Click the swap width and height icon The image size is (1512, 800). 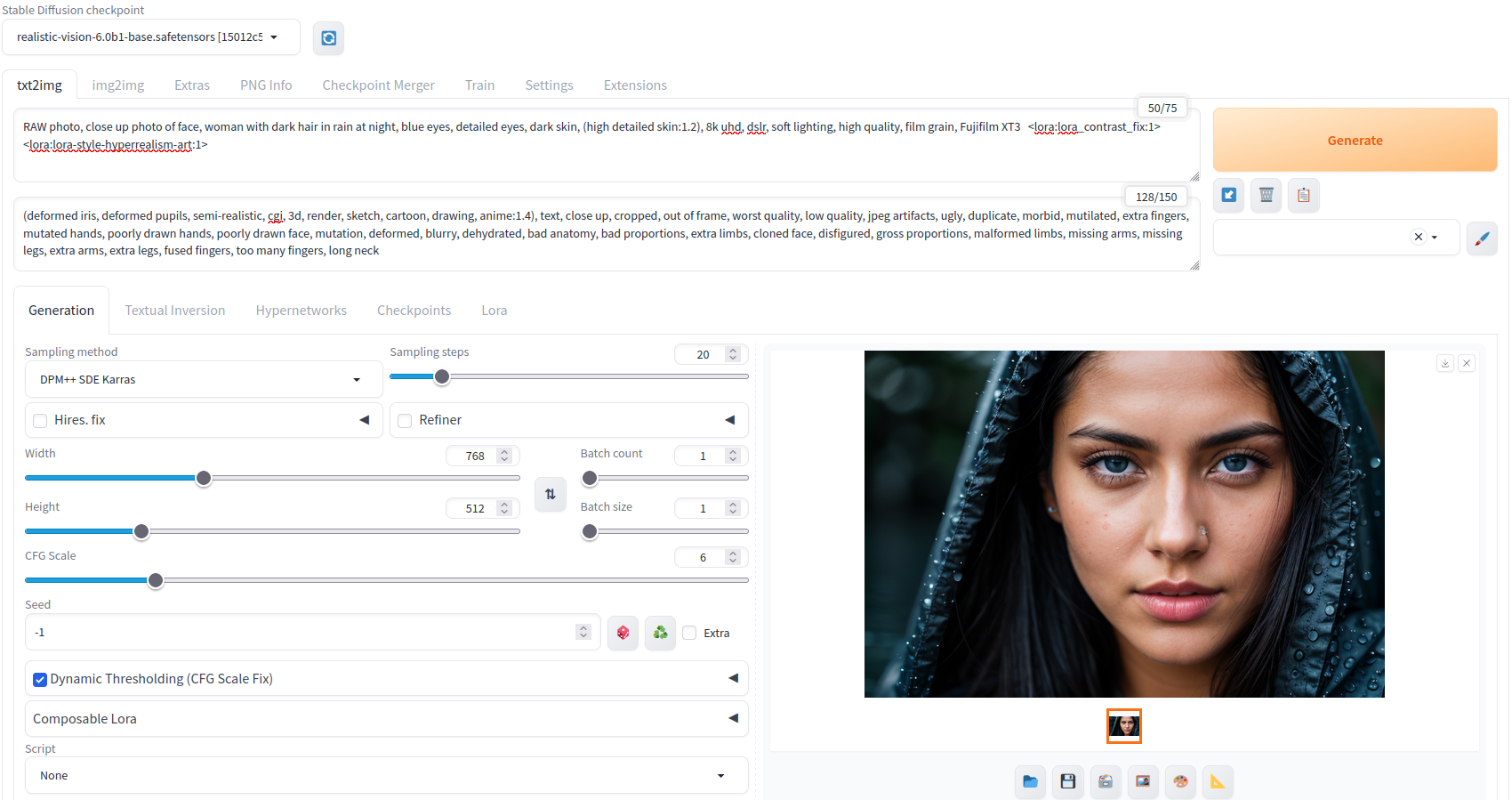tap(550, 494)
